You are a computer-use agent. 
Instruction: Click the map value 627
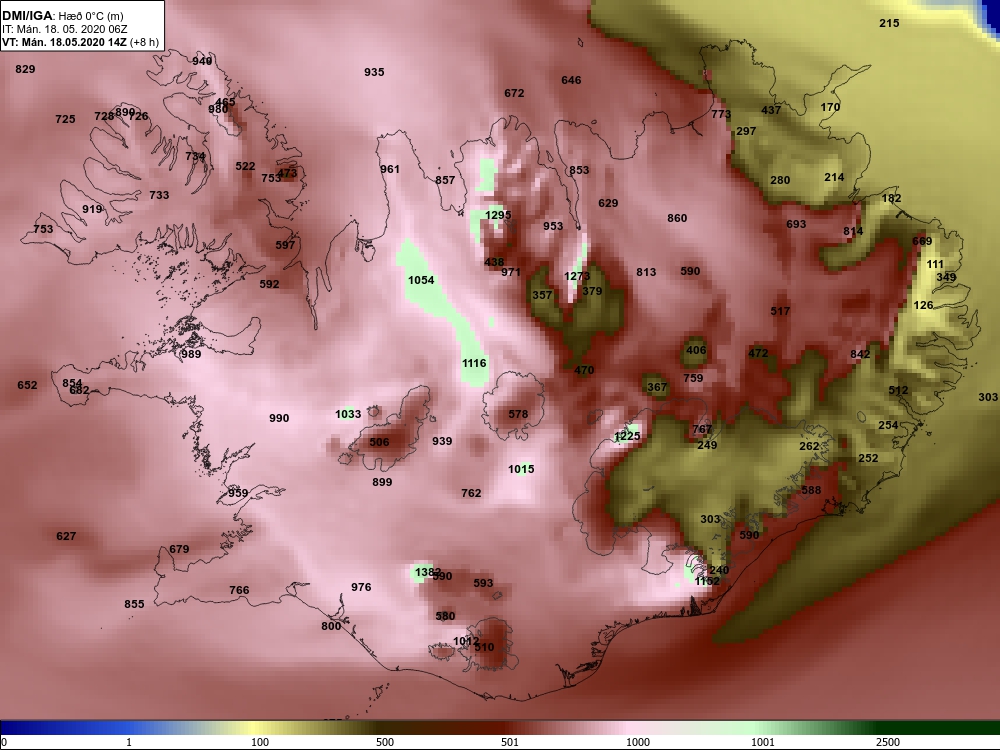pyautogui.click(x=66, y=536)
